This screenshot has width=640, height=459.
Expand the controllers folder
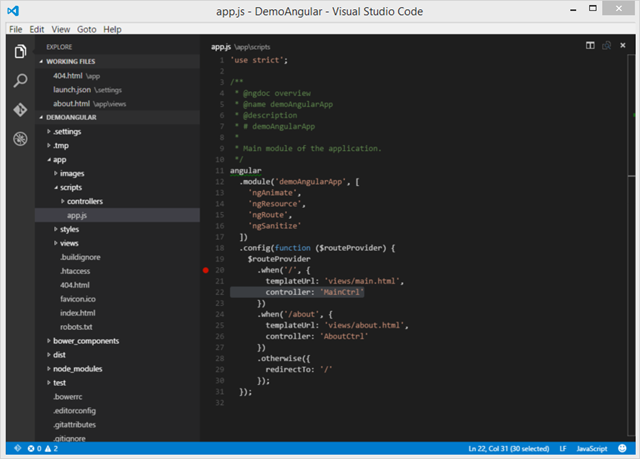pos(62,201)
